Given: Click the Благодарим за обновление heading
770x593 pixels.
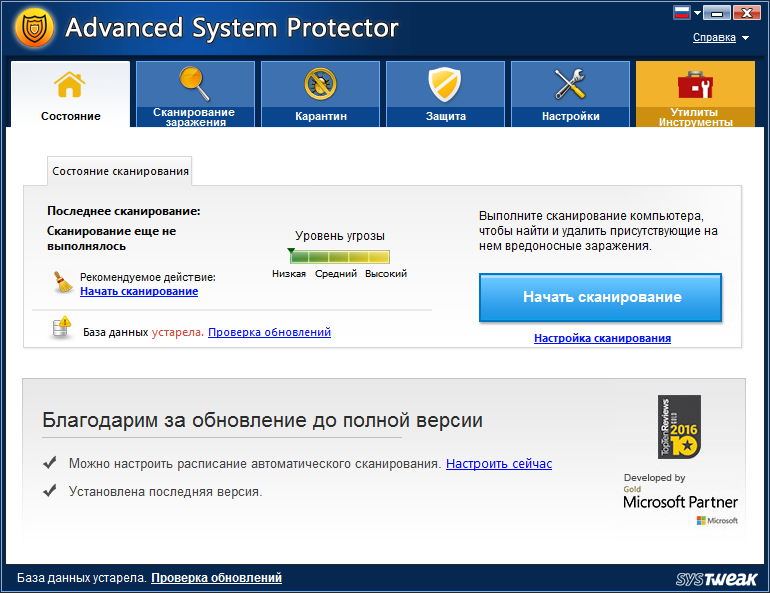Looking at the screenshot, I should pos(263,420).
